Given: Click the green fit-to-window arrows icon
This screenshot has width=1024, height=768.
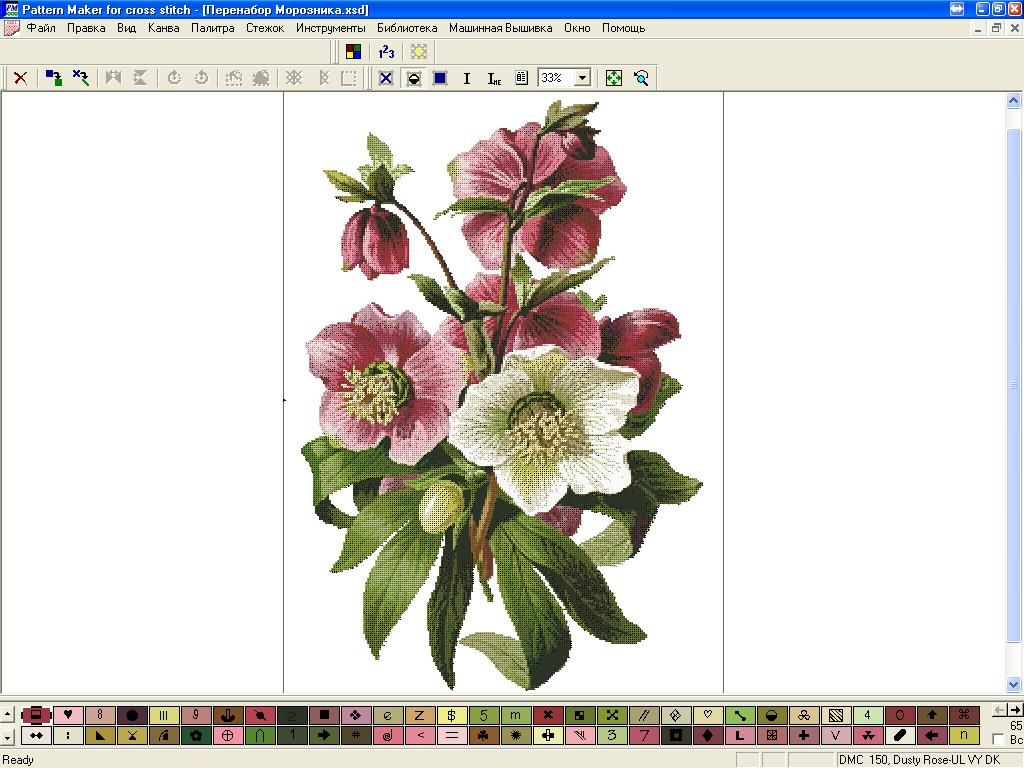Looking at the screenshot, I should coord(614,78).
